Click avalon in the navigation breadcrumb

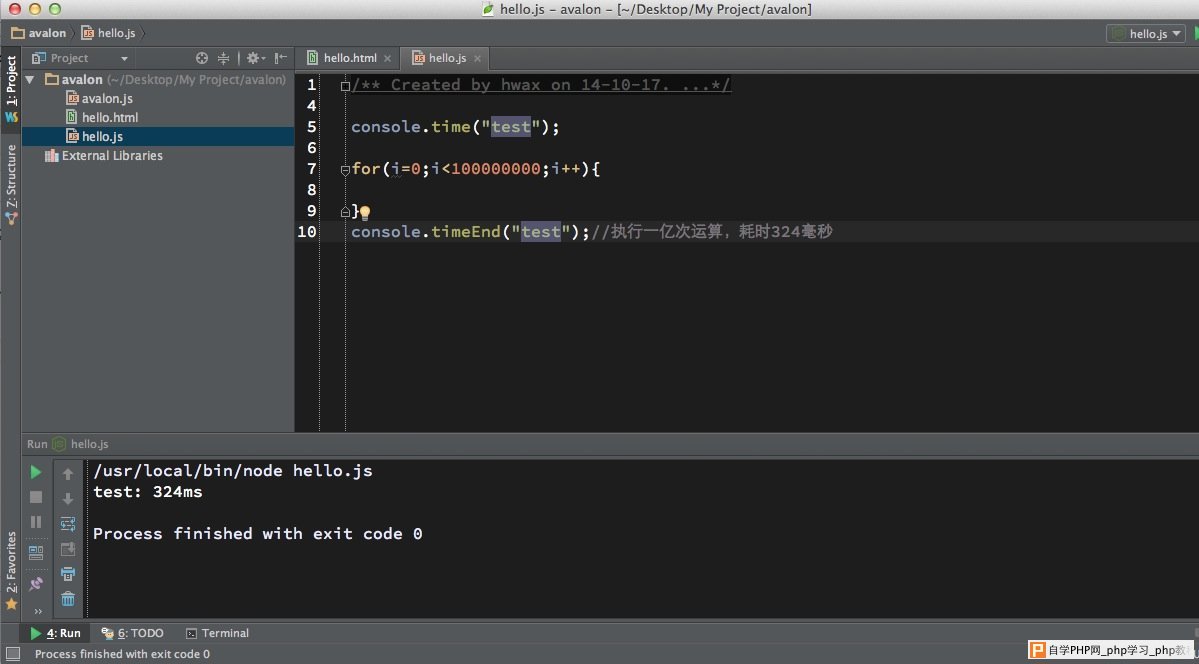[x=39, y=33]
